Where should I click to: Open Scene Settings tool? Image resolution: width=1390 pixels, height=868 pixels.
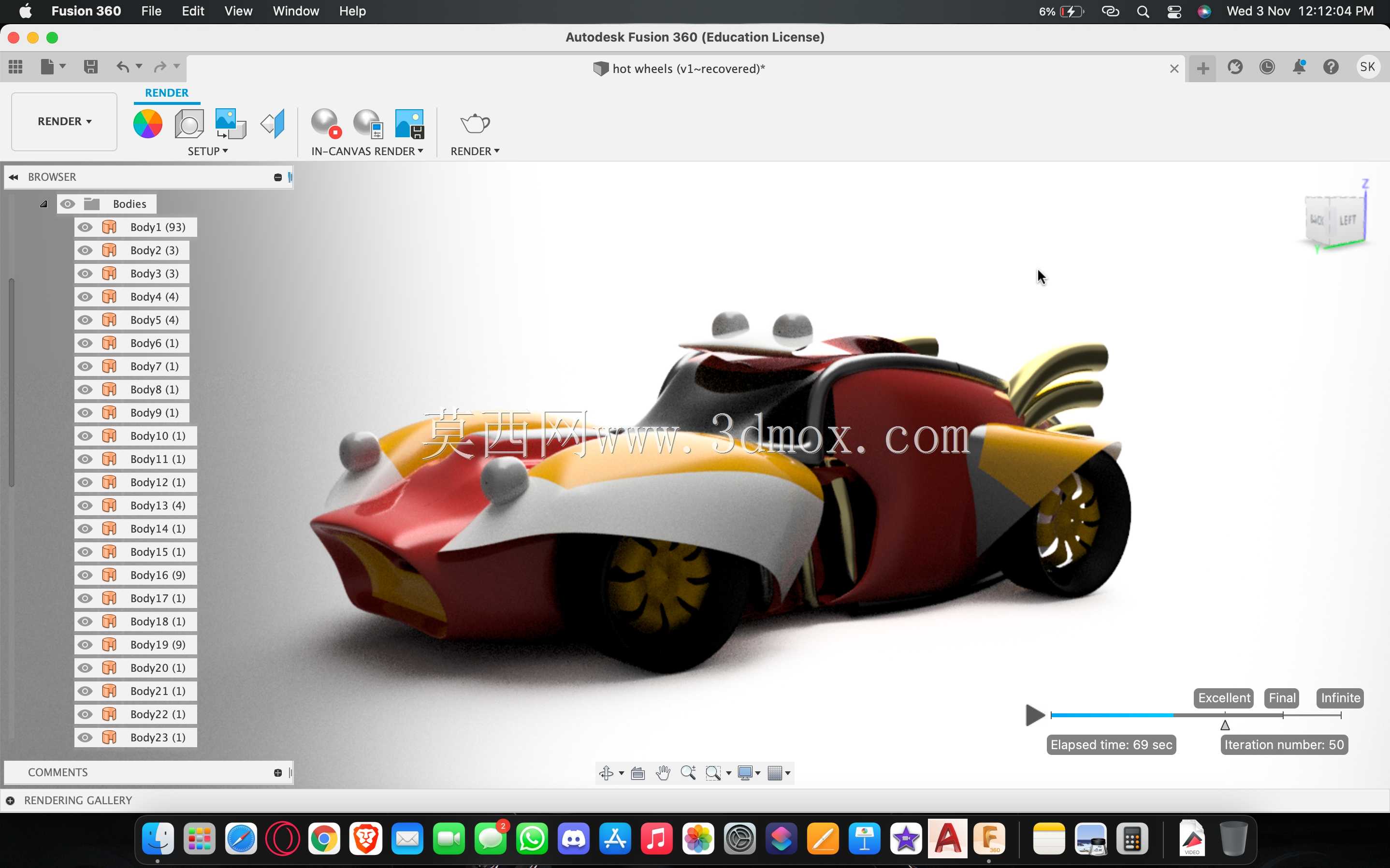[189, 123]
